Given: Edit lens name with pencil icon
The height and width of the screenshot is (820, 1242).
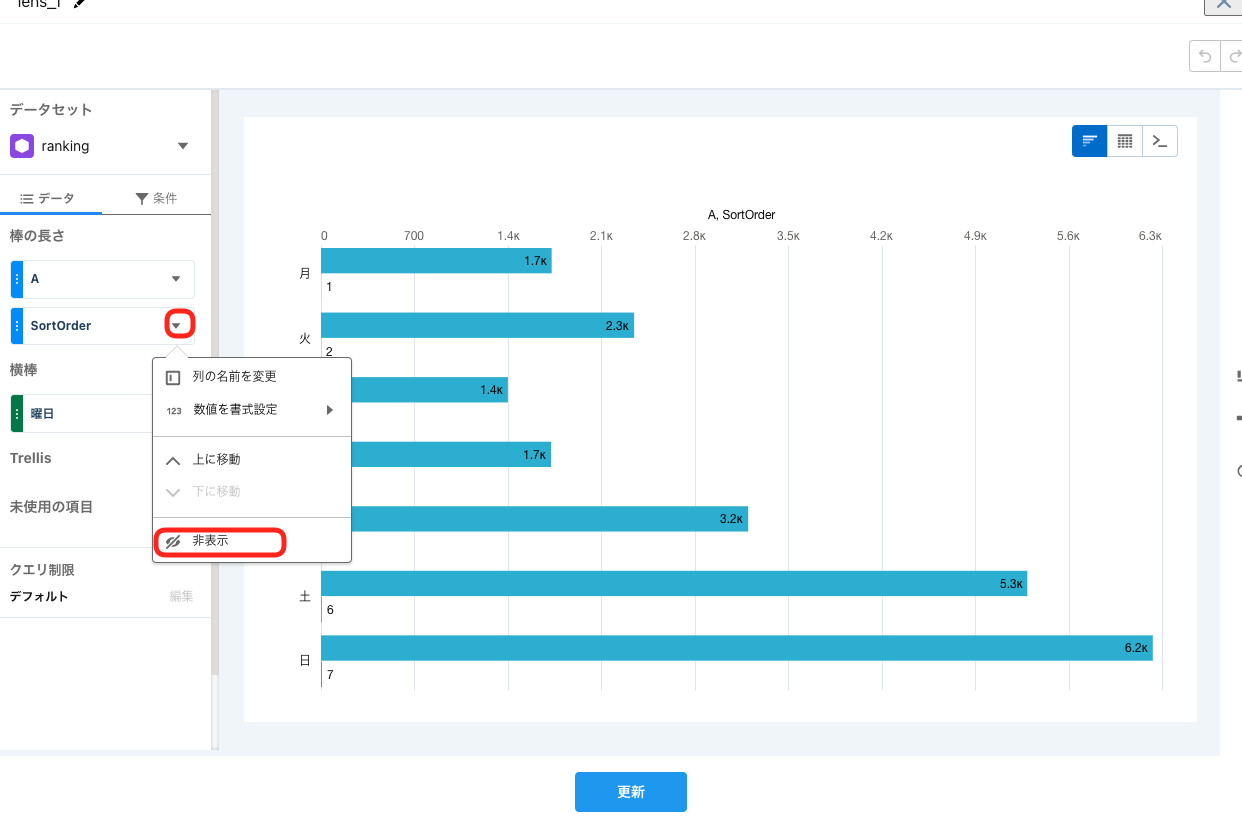Looking at the screenshot, I should 80,4.
